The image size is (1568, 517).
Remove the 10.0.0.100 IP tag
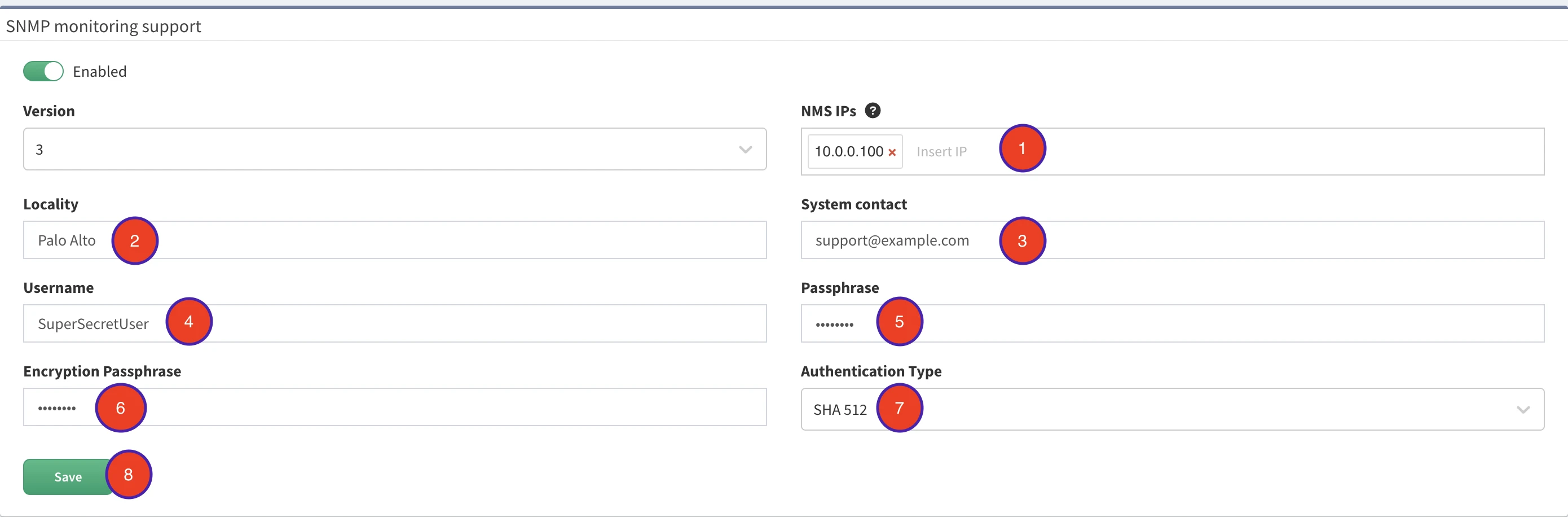pyautogui.click(x=892, y=152)
